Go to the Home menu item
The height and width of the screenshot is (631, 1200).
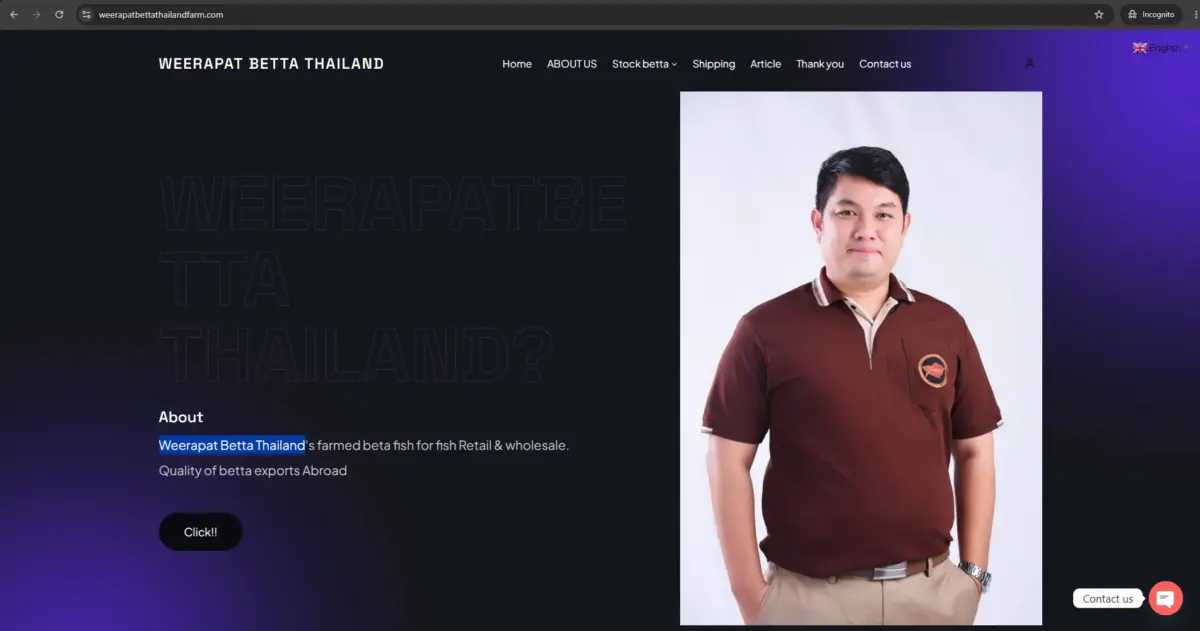point(517,64)
